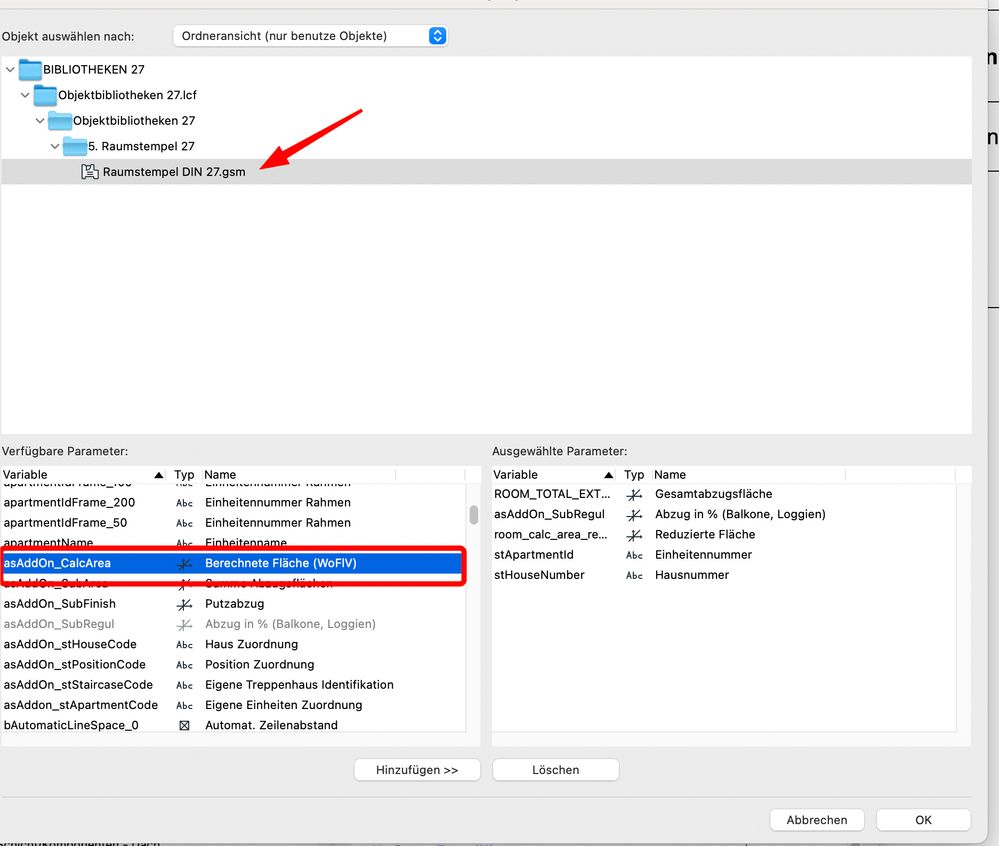Click the 5. Raumstempel 27 folder icon
The height and width of the screenshot is (846, 999).
(x=75, y=146)
